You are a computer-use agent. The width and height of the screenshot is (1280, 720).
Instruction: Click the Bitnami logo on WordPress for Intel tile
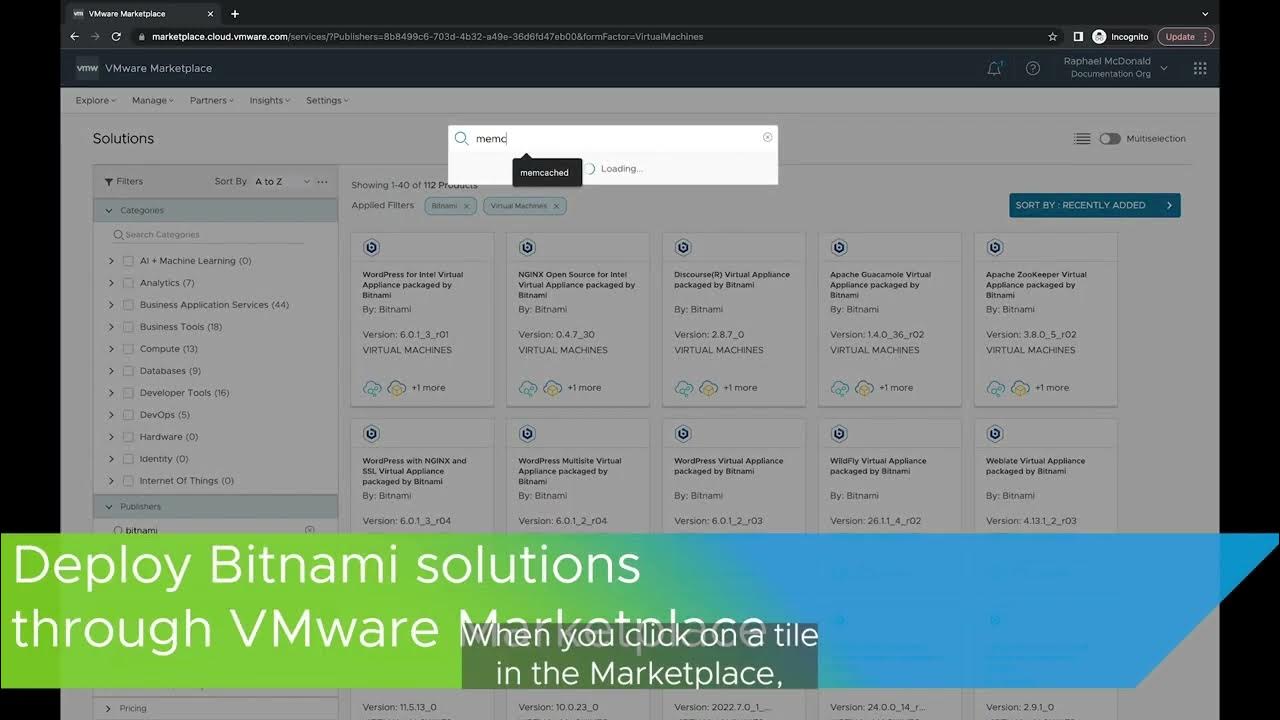371,248
